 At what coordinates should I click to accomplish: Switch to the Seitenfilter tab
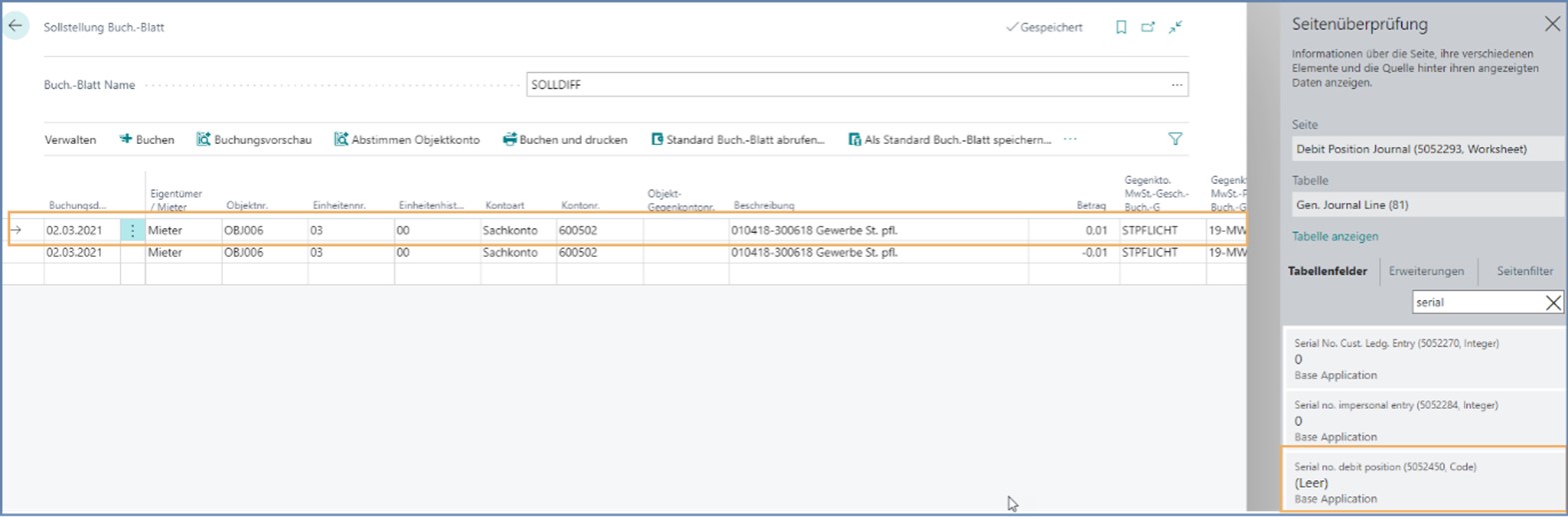pos(1524,271)
